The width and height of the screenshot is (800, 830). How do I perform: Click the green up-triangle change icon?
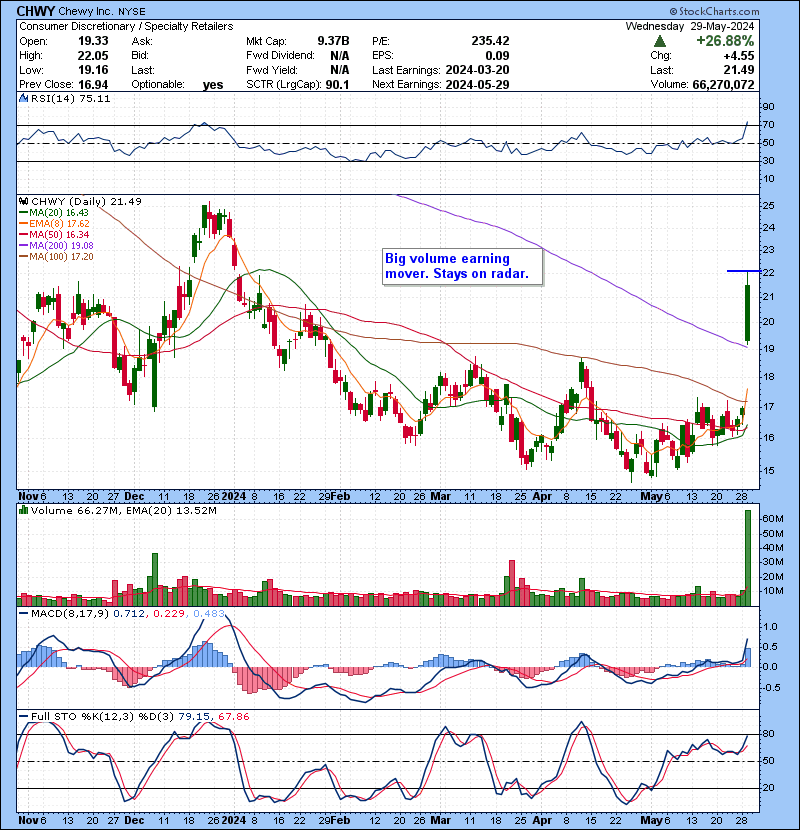tap(660, 41)
